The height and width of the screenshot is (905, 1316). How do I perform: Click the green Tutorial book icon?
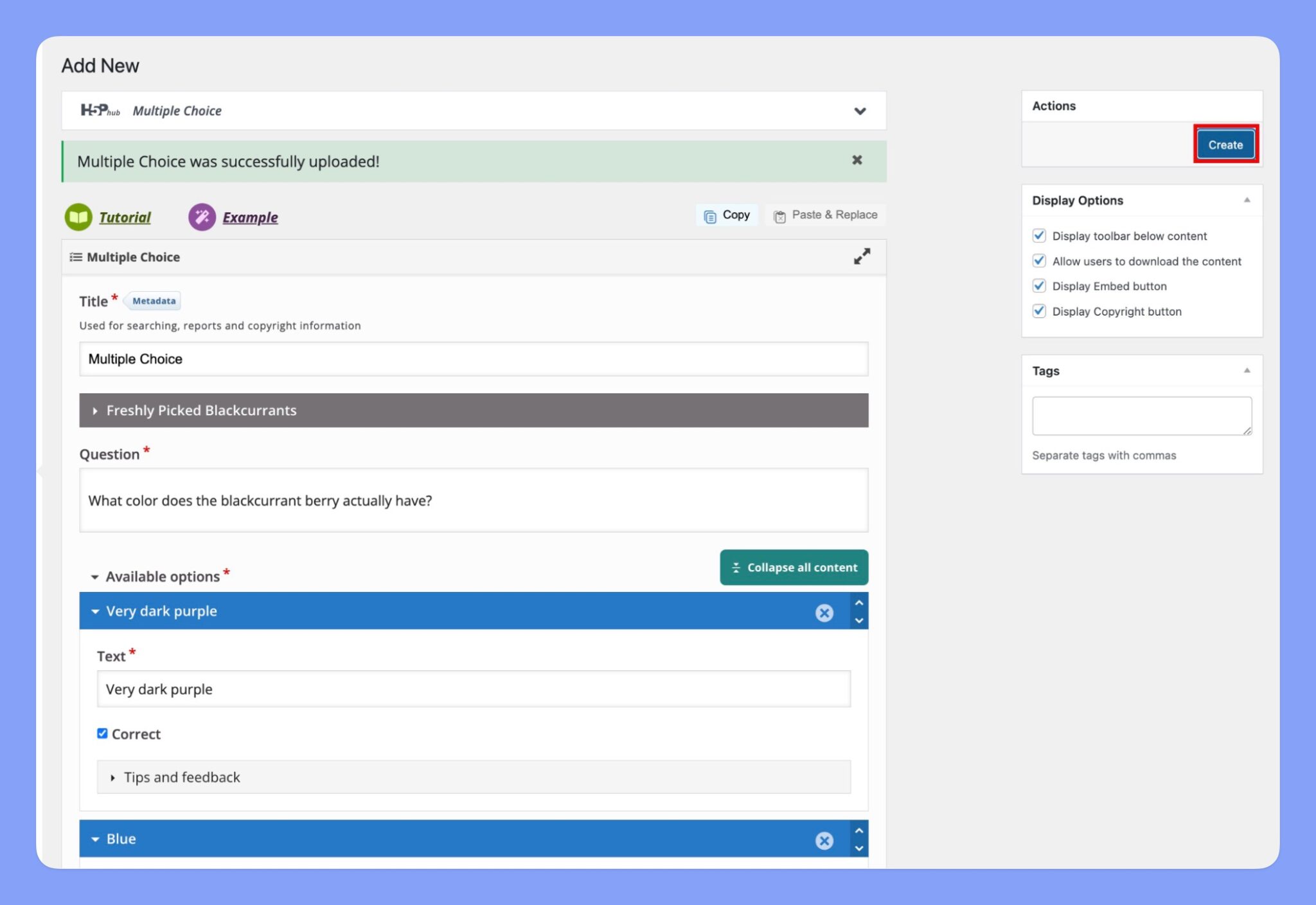[x=78, y=217]
